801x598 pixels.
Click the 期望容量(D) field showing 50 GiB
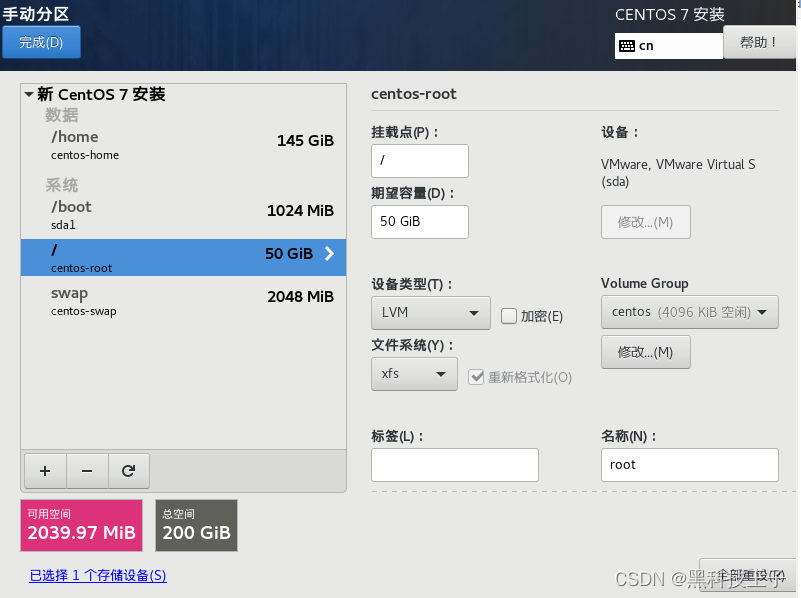point(420,222)
